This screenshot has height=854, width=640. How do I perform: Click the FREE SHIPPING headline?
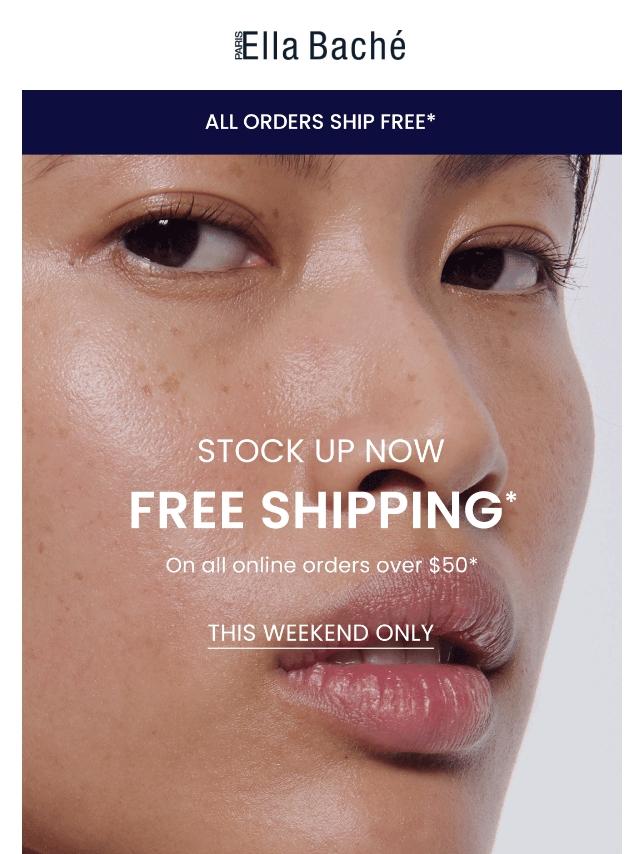click(x=316, y=510)
